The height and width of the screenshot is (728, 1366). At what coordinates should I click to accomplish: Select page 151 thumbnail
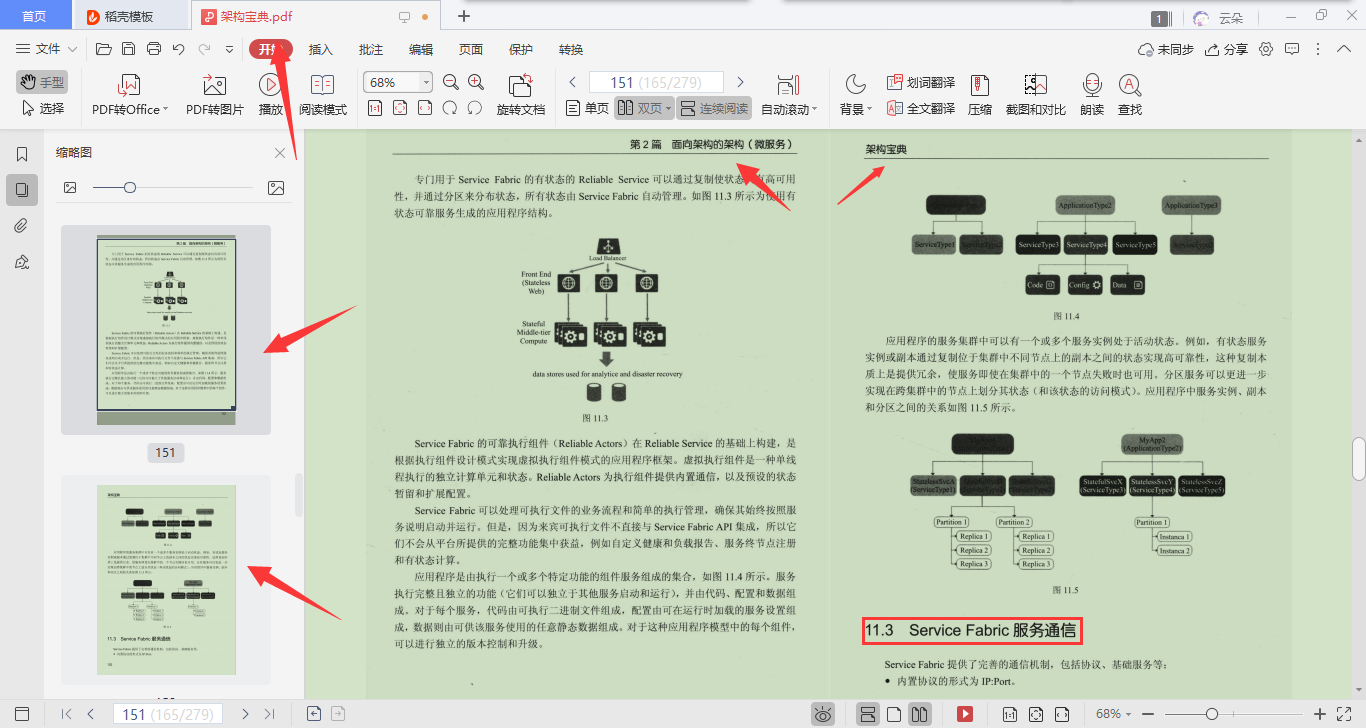click(x=166, y=329)
